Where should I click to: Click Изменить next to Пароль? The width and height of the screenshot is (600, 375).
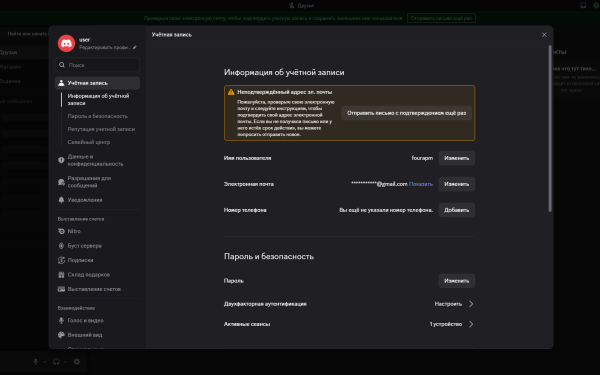[457, 281]
